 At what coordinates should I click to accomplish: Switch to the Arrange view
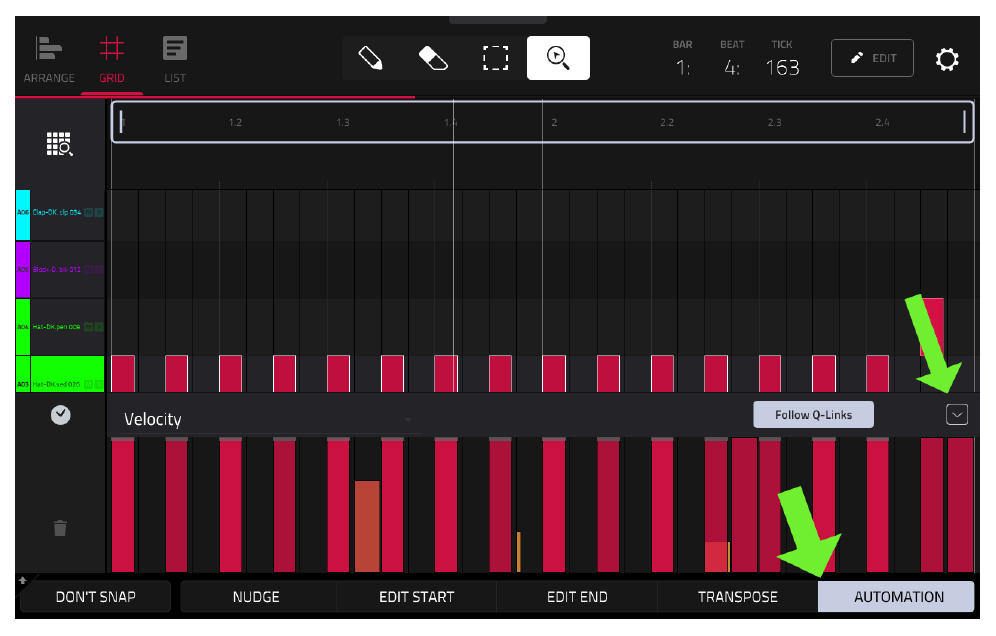point(49,59)
